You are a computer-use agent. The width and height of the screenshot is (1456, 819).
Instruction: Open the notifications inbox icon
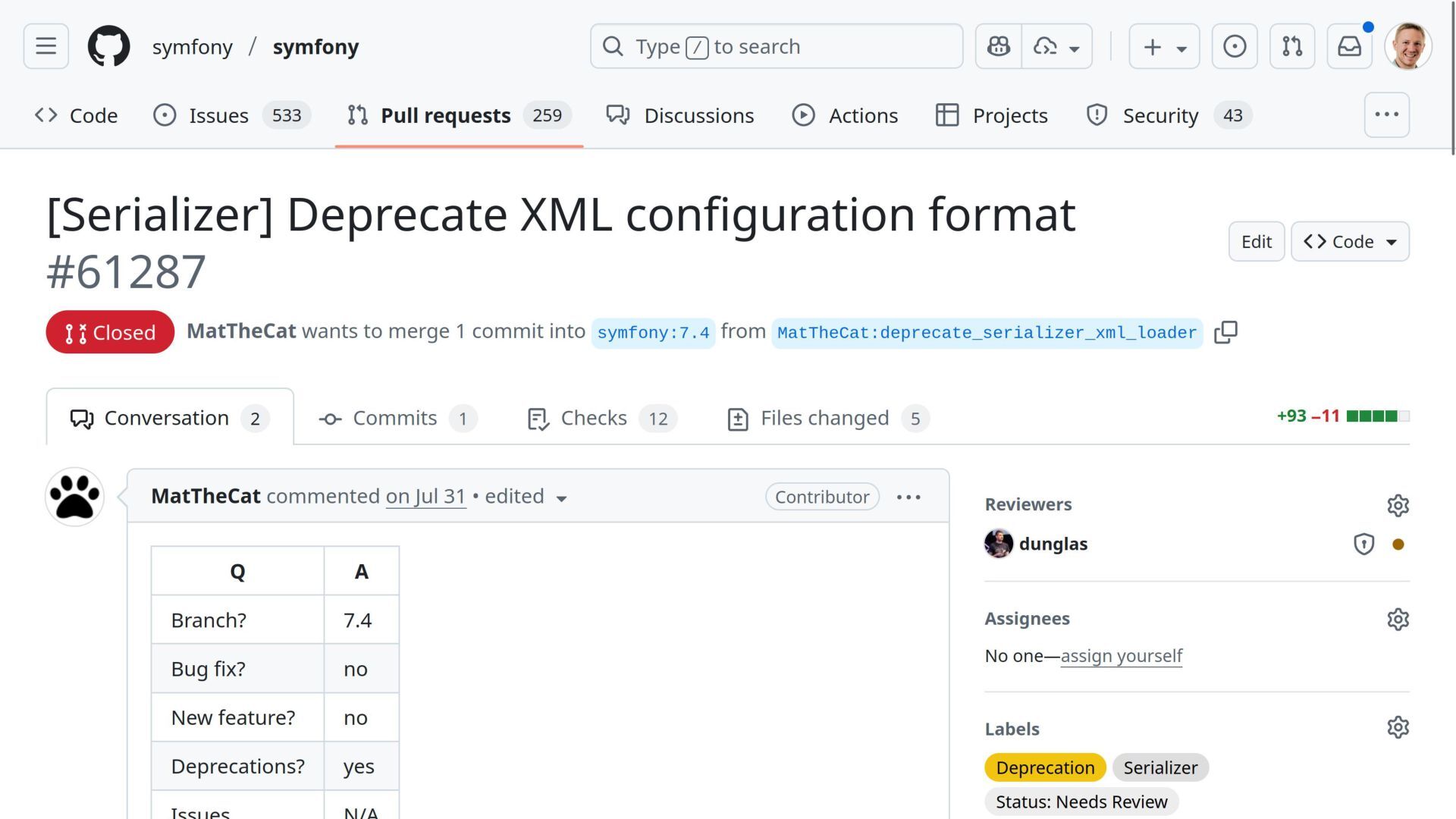pyautogui.click(x=1349, y=46)
